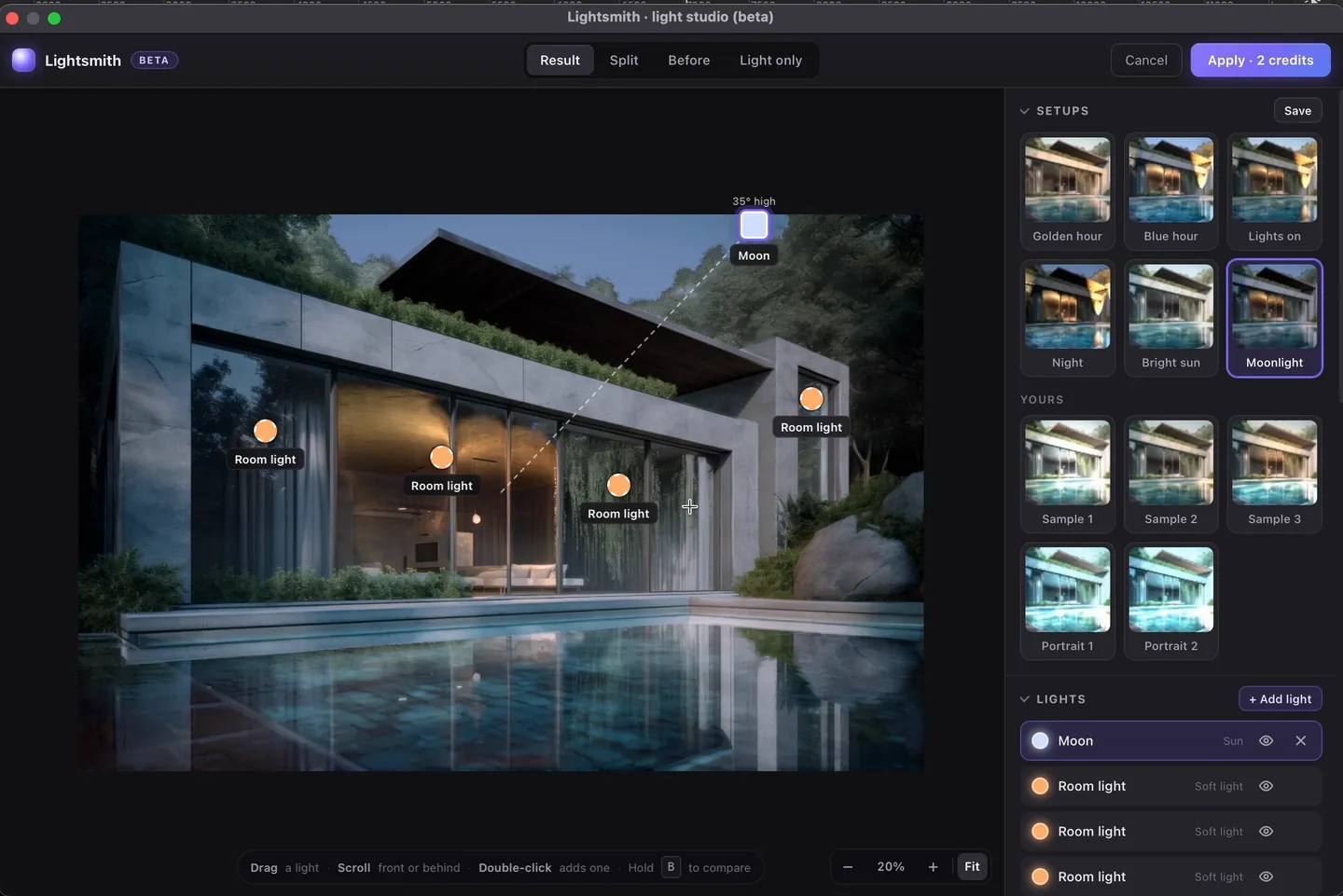The height and width of the screenshot is (896, 1343).
Task: Load the Sample 1 saved setup
Action: pyautogui.click(x=1068, y=475)
